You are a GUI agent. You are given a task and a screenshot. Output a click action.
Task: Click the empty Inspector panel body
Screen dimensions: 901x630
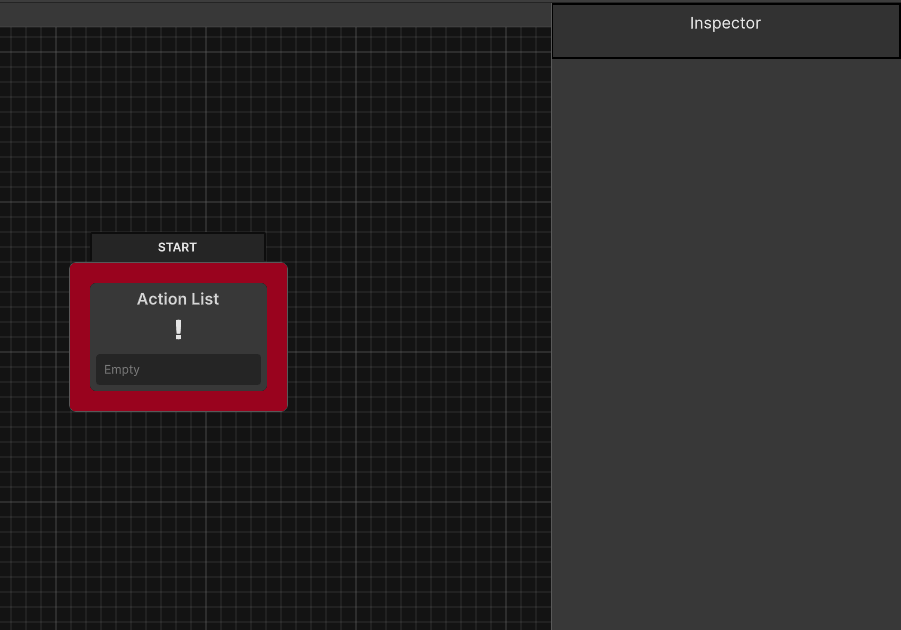725,340
